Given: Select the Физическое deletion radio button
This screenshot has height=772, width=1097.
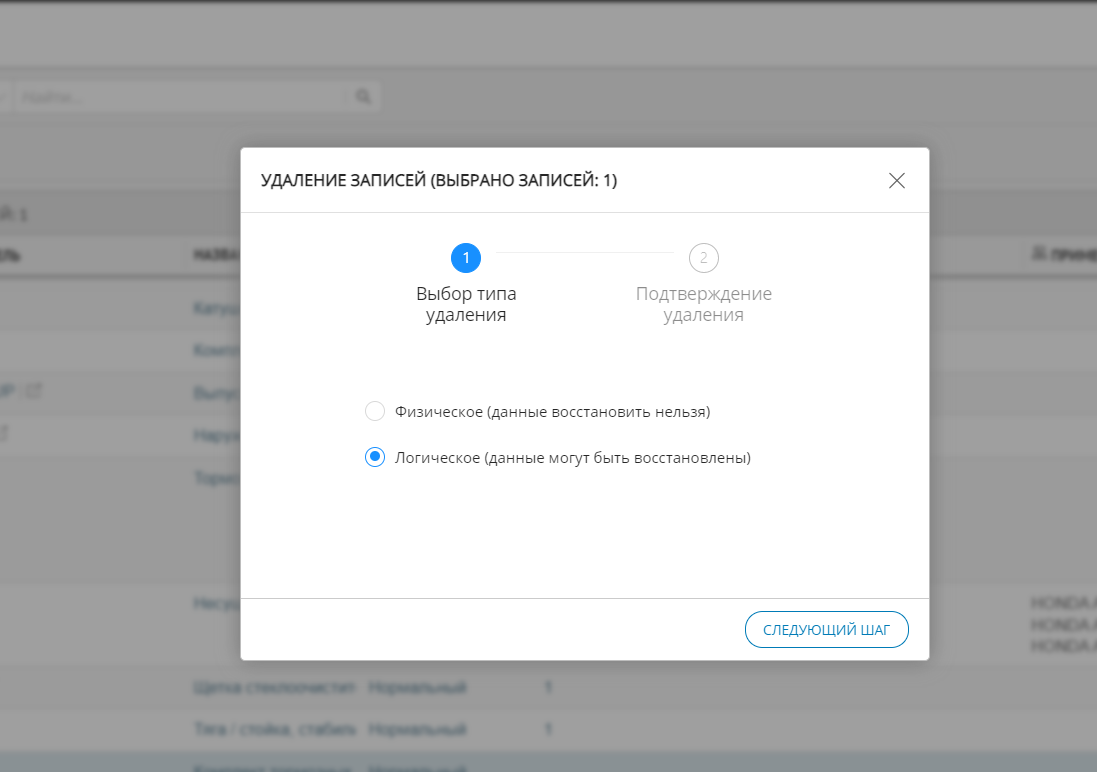Looking at the screenshot, I should click(x=375, y=411).
